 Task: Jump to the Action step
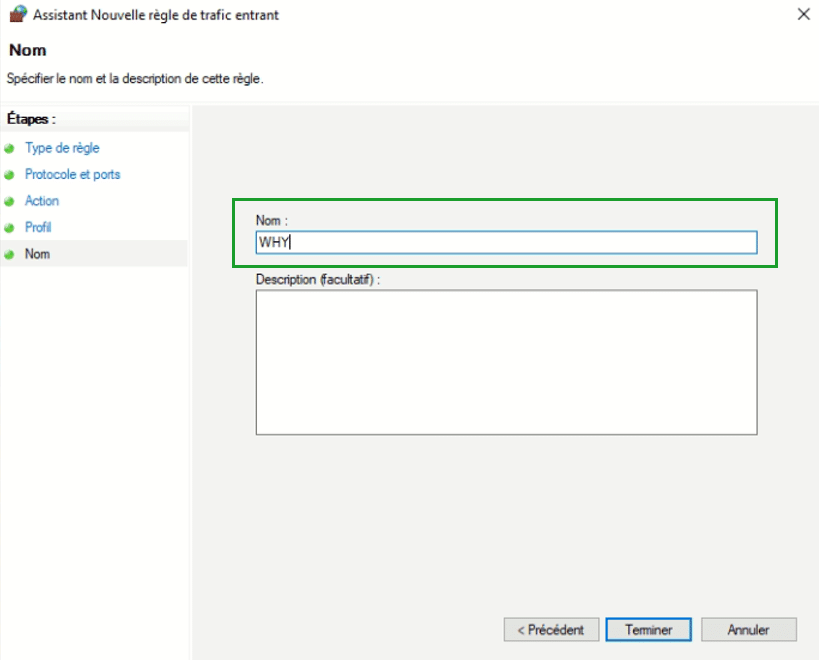42,201
